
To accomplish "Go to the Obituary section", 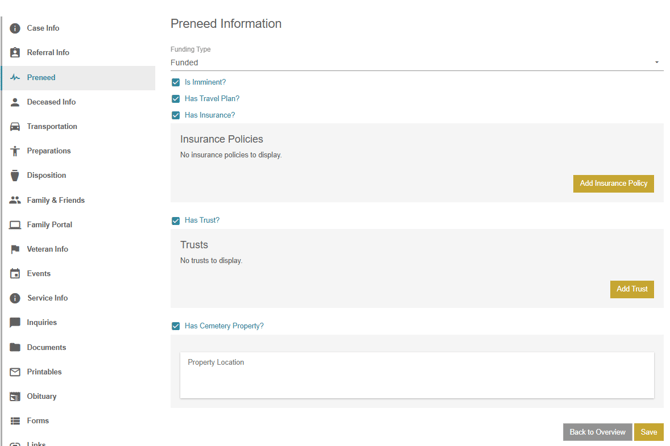I will [41, 396].
